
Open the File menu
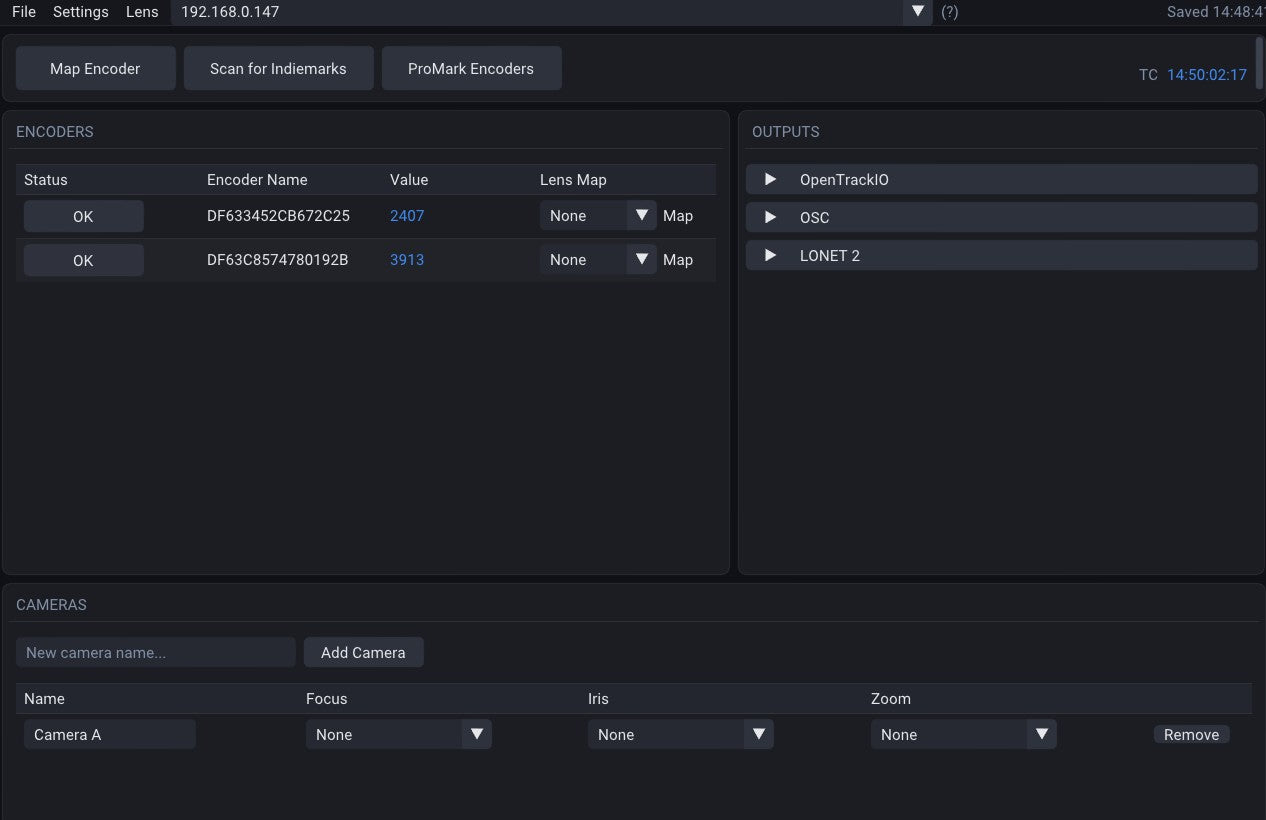[x=24, y=12]
